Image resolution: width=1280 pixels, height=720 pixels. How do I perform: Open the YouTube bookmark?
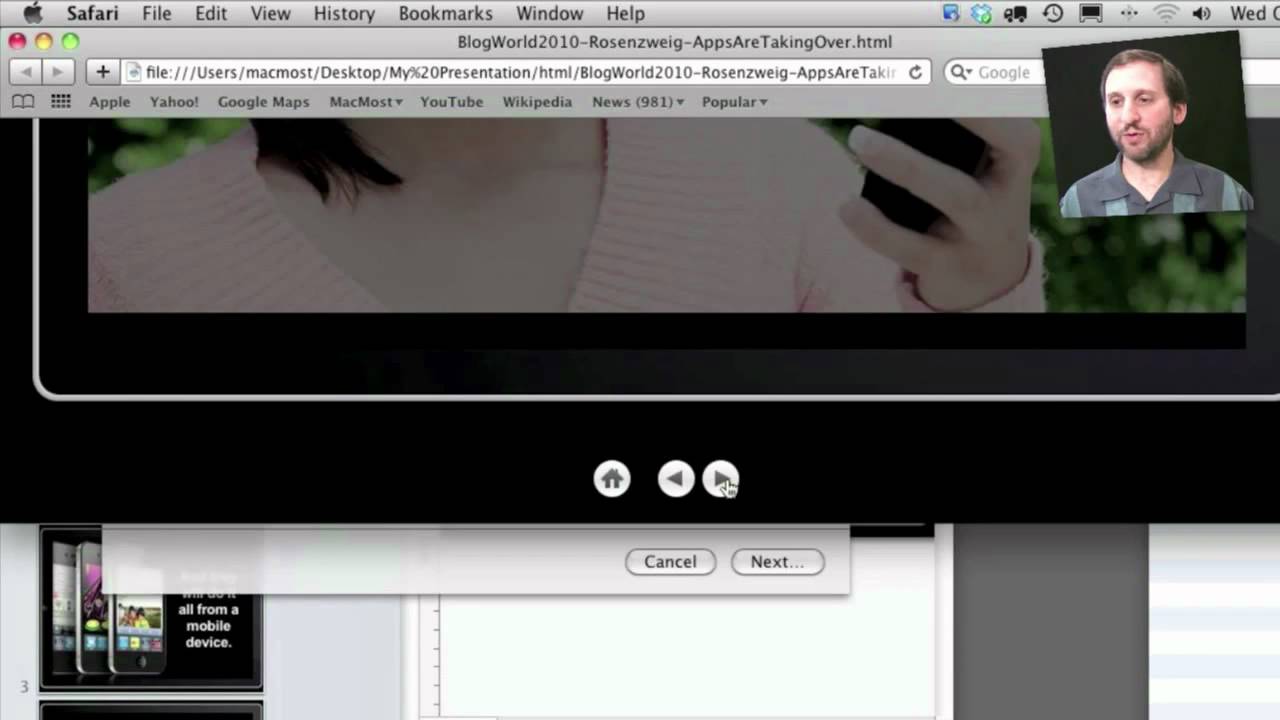pos(451,102)
